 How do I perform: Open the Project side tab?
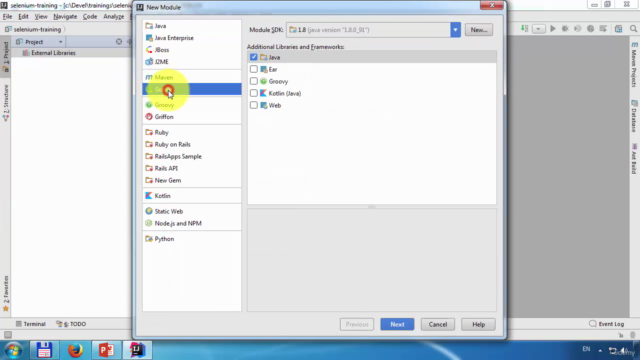coord(6,57)
